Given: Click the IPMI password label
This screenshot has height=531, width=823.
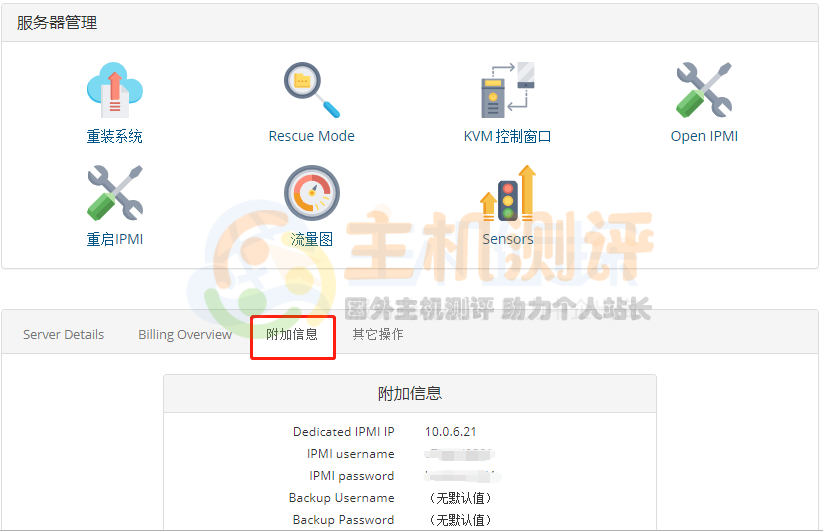Looking at the screenshot, I should pos(352,476).
